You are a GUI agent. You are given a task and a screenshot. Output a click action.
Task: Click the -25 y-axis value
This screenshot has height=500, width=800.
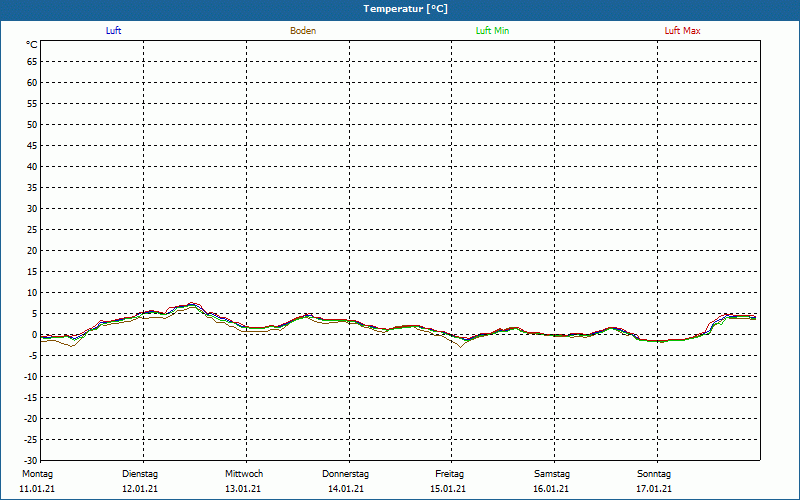(x=31, y=440)
